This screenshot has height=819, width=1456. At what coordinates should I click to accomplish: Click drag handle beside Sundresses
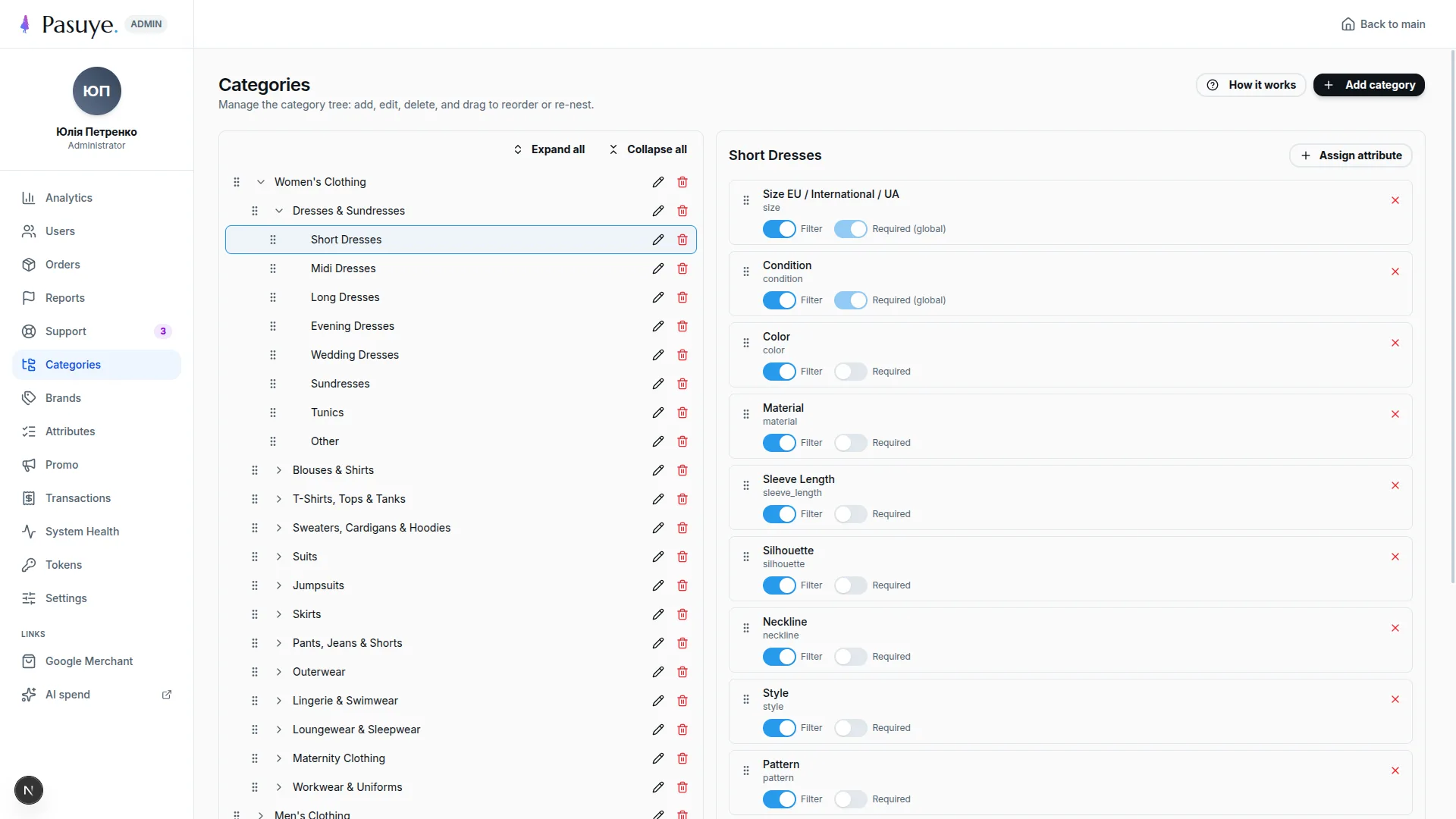[273, 384]
